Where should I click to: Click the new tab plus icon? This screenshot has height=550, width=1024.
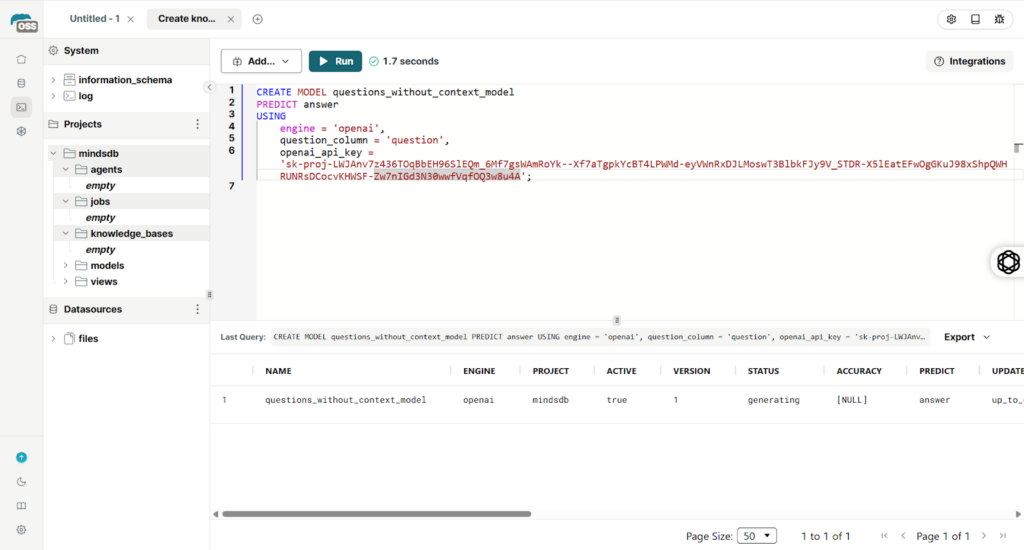point(257,19)
